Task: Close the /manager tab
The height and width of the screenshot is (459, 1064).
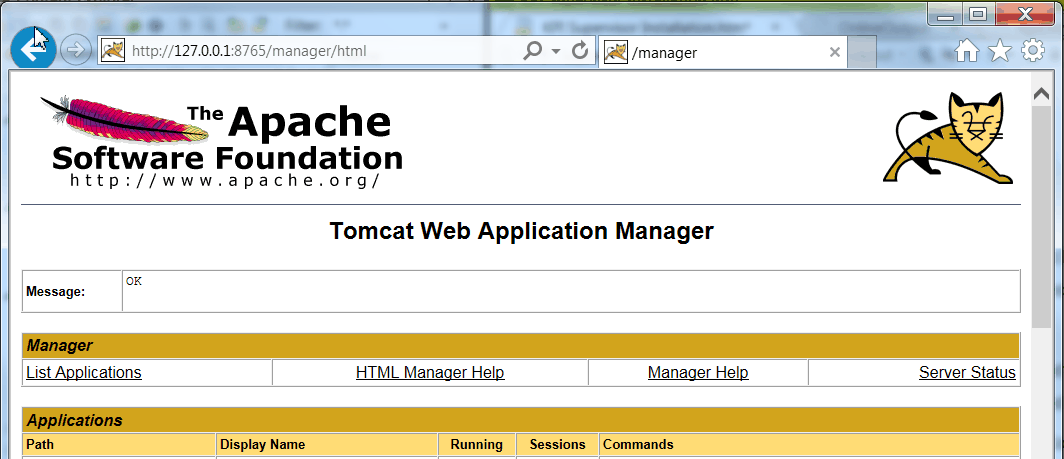Action: (835, 52)
